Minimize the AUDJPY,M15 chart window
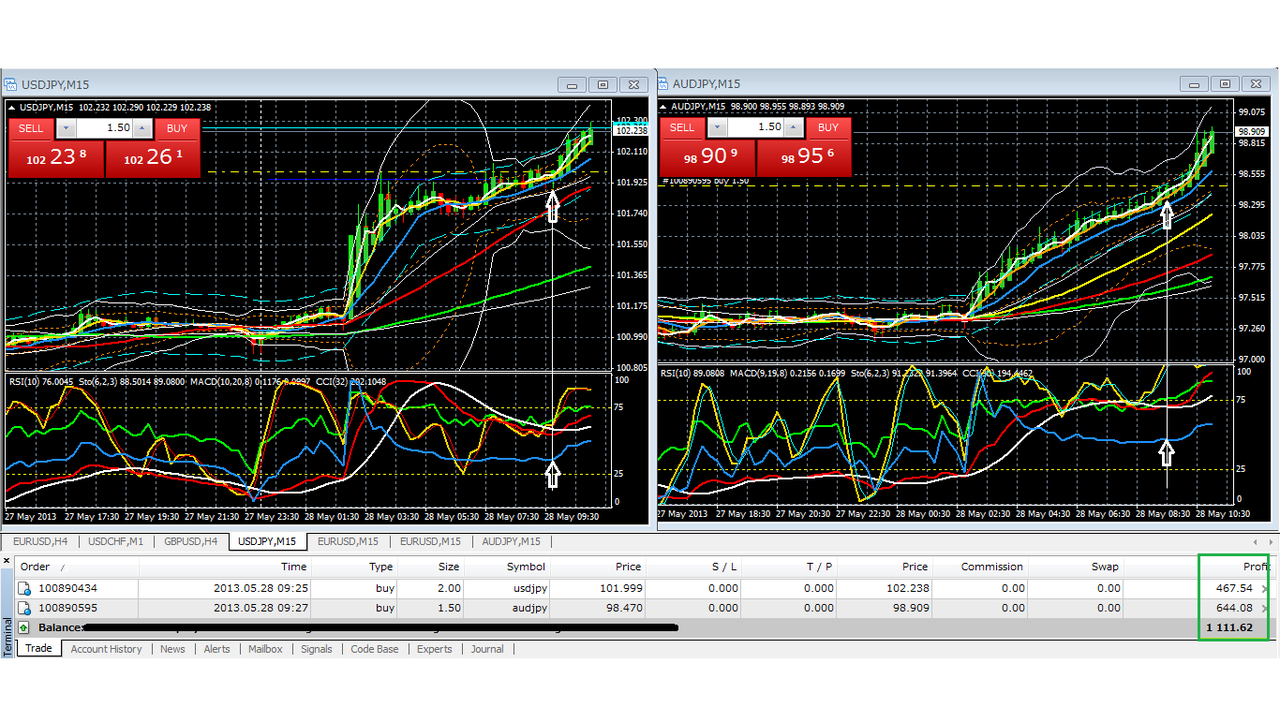The width and height of the screenshot is (1280, 722). pos(1194,85)
